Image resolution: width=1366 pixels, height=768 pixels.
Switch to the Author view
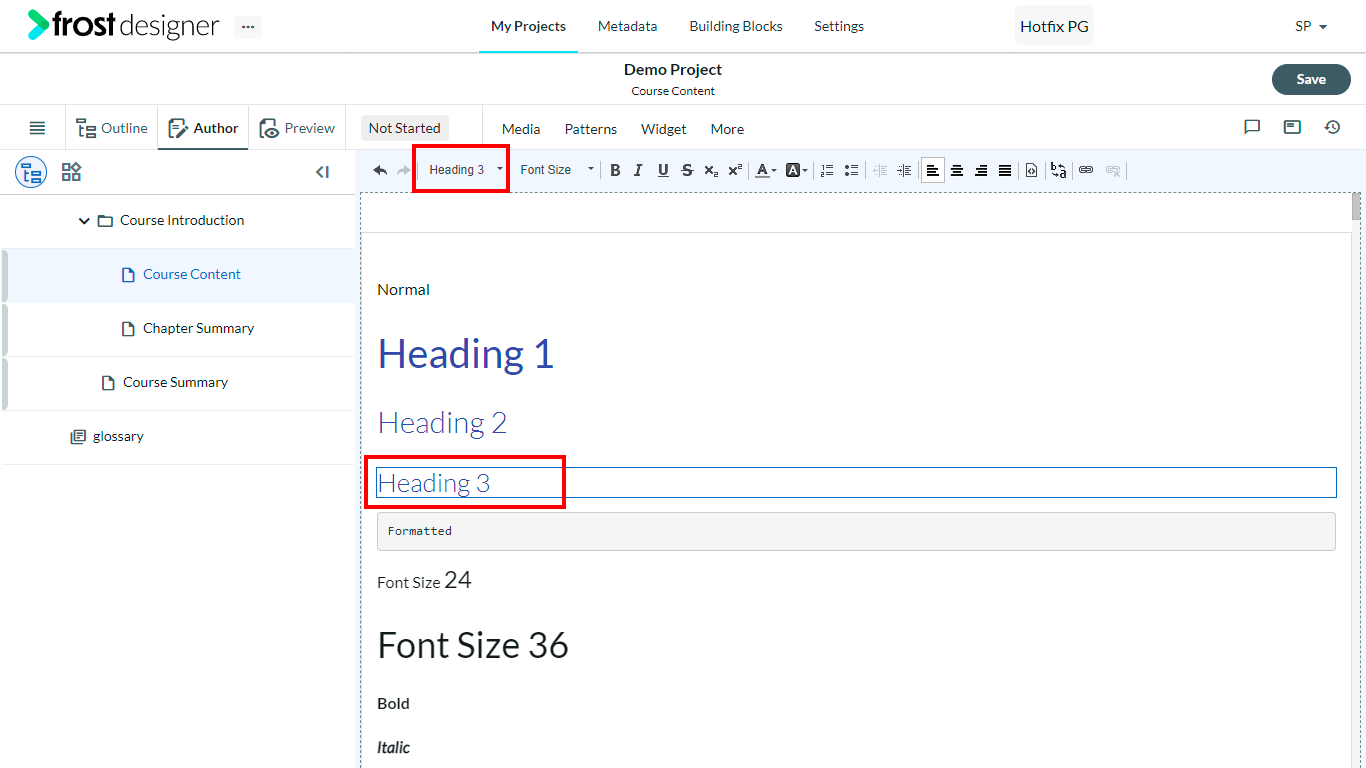[203, 128]
